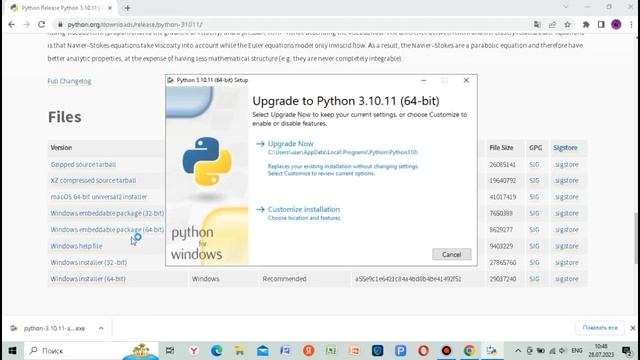Launch Opera browser from taskbar
The height and width of the screenshot is (360, 640).
423,351
